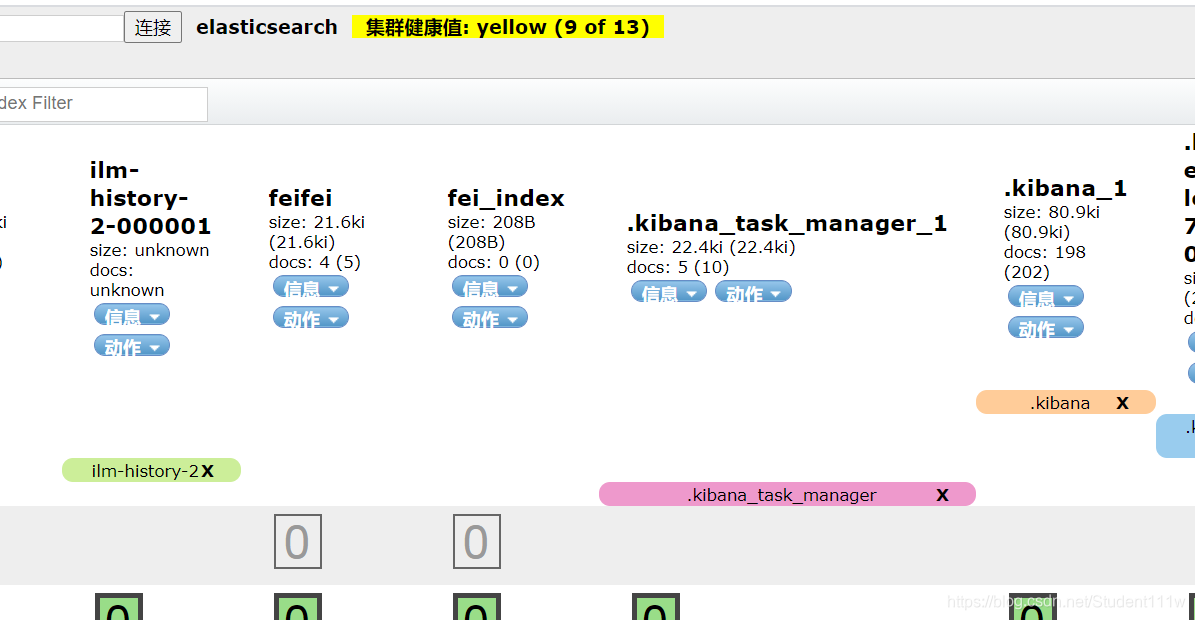The width and height of the screenshot is (1195, 620).
Task: Click the 连接 connect button
Action: pyautogui.click(x=152, y=27)
